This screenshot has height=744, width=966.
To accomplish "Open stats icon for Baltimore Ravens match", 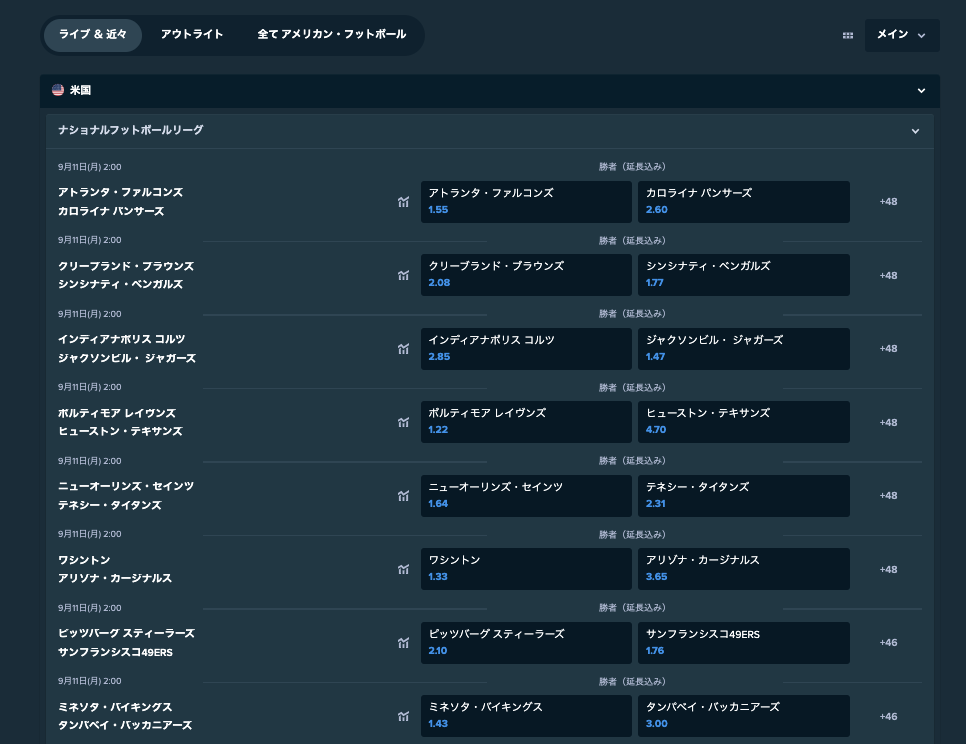I will pos(404,423).
